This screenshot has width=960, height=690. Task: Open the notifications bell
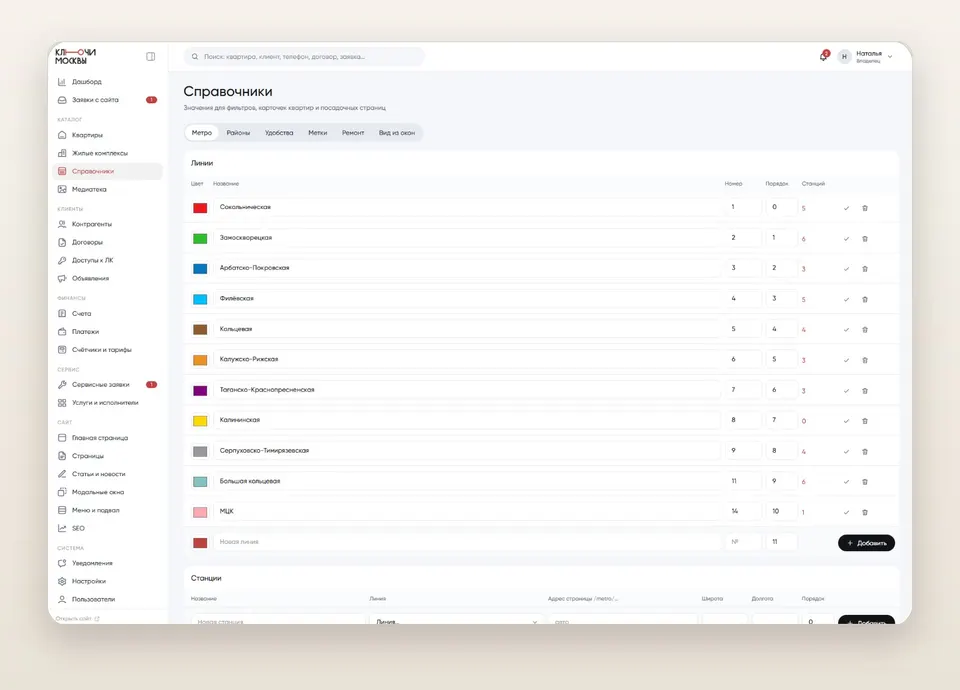[823, 56]
